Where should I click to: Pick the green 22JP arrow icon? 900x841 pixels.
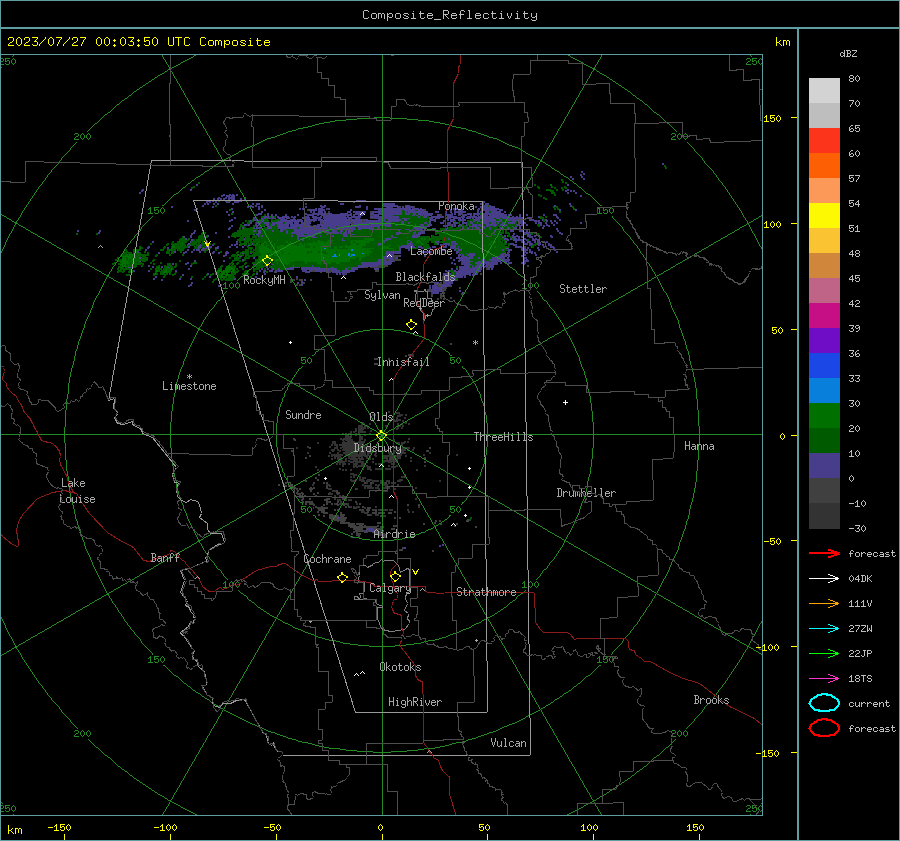click(824, 653)
